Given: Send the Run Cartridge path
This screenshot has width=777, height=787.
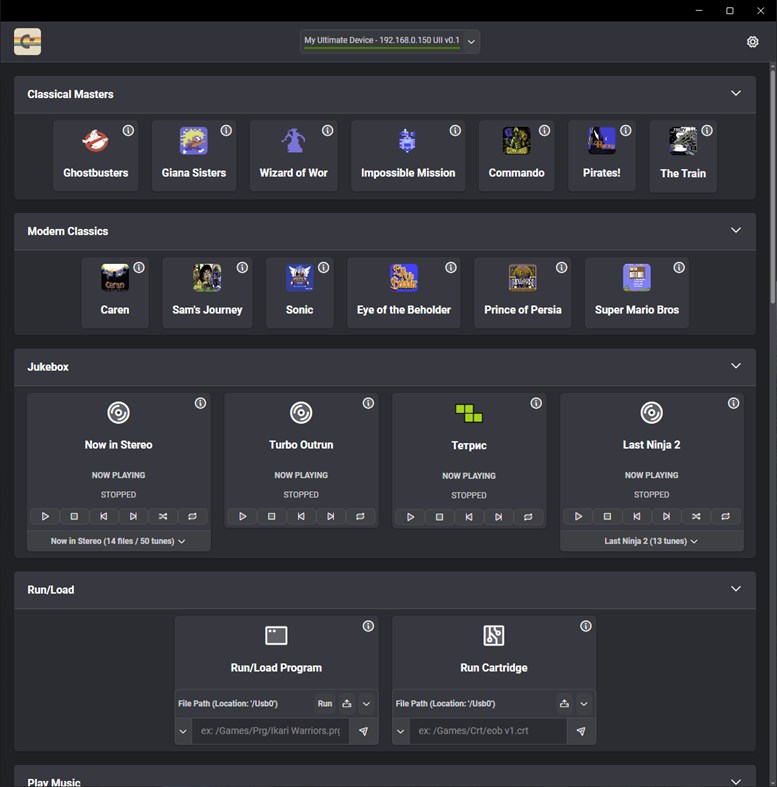Looking at the screenshot, I should pos(581,731).
